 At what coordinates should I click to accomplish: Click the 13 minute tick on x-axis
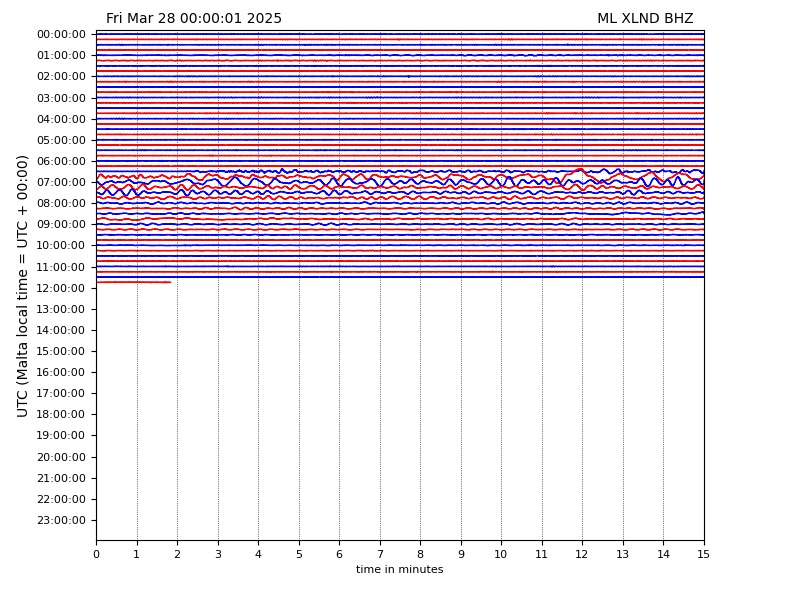623,554
